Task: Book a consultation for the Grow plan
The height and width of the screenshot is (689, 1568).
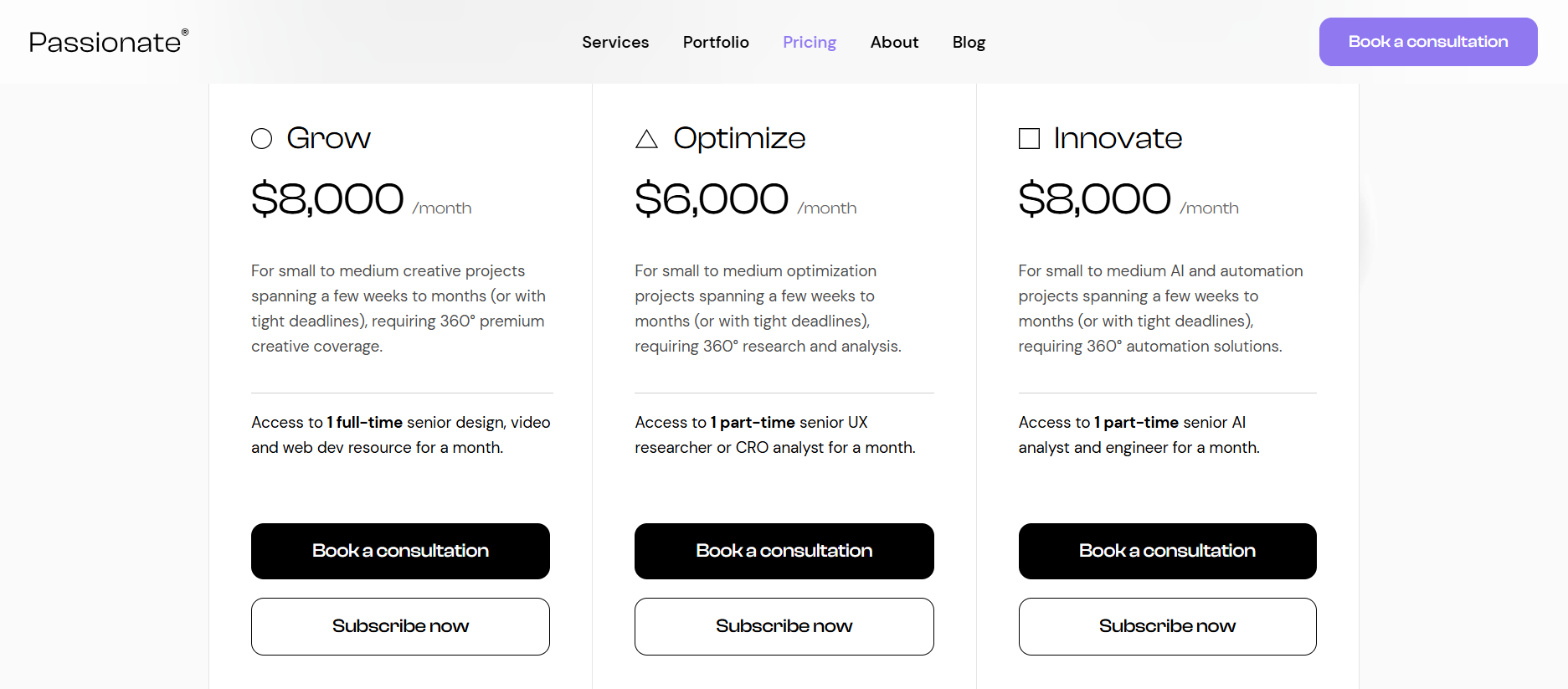Action: pos(400,551)
